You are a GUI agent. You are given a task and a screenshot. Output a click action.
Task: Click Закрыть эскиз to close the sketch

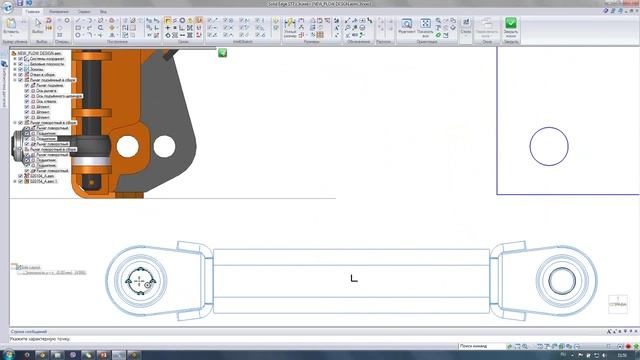tap(511, 27)
